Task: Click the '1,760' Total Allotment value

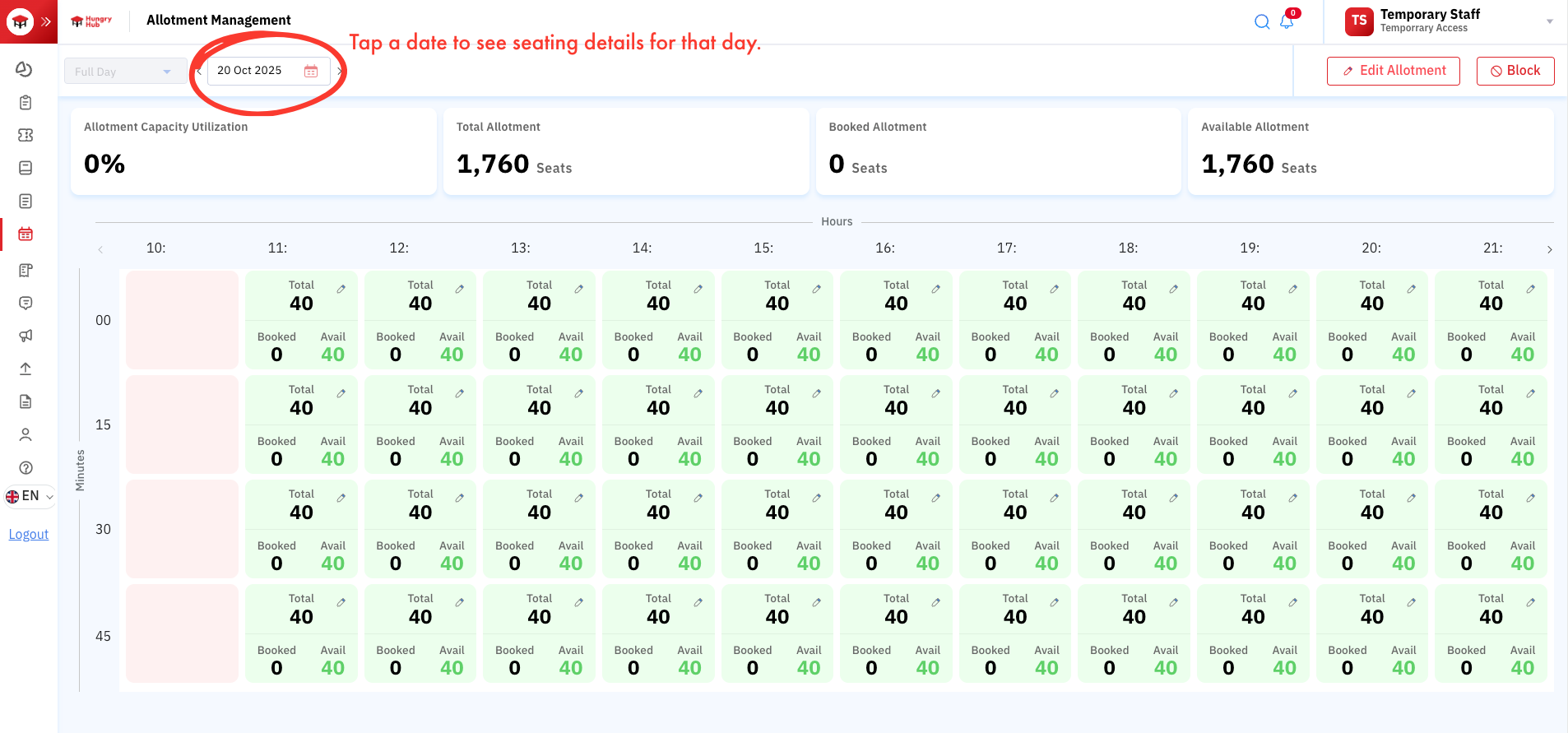Action: (493, 164)
